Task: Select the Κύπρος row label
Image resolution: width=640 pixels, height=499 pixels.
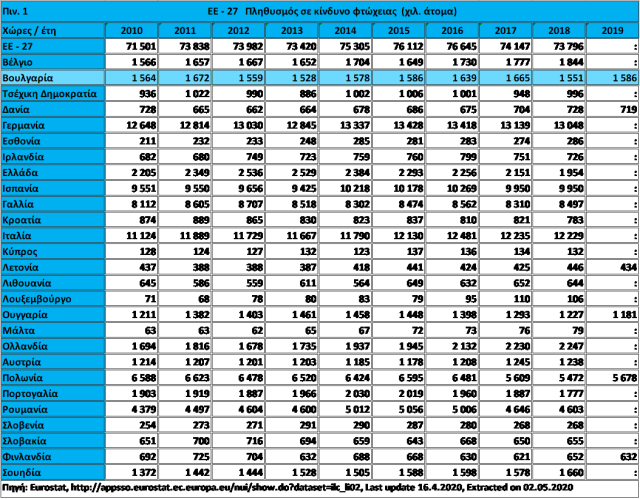Action: [x=50, y=250]
